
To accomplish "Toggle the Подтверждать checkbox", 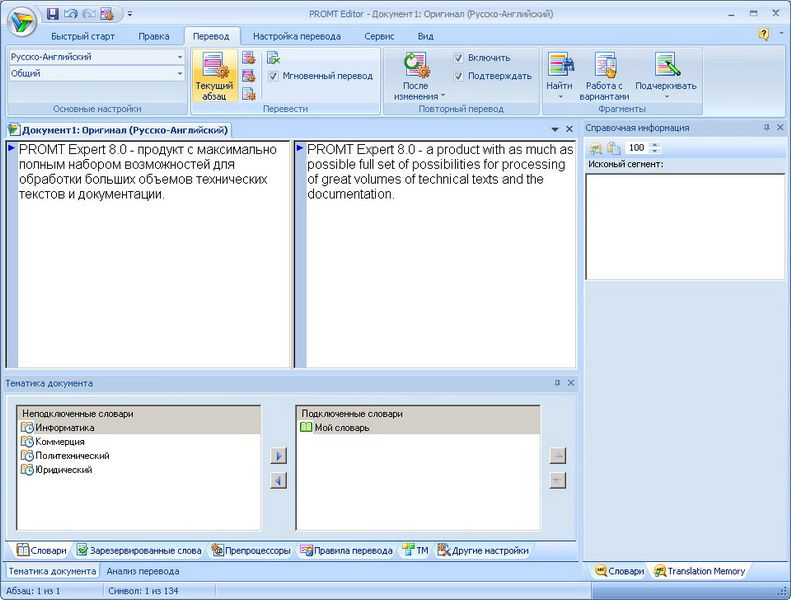I will tap(458, 76).
